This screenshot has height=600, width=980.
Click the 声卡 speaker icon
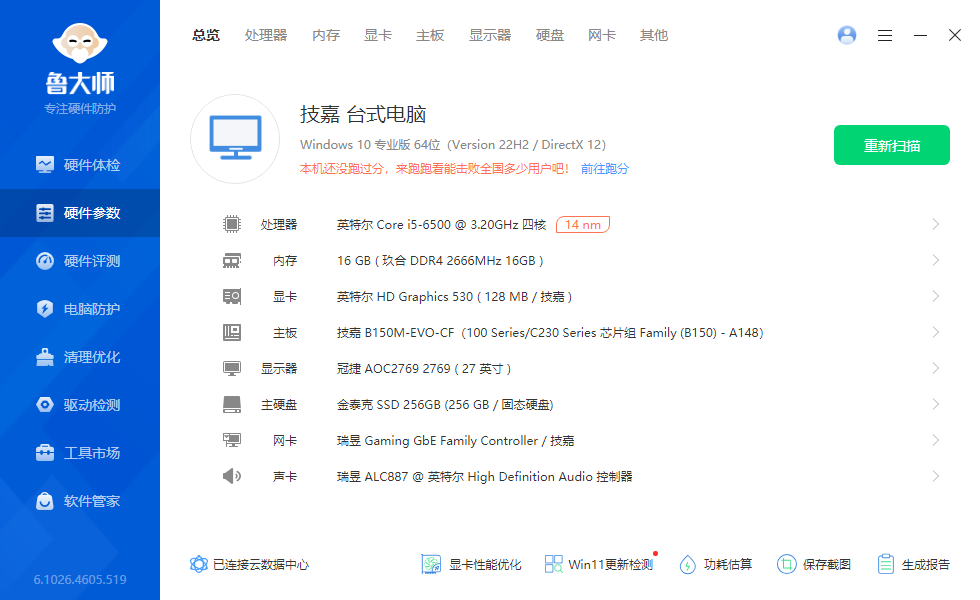(232, 476)
